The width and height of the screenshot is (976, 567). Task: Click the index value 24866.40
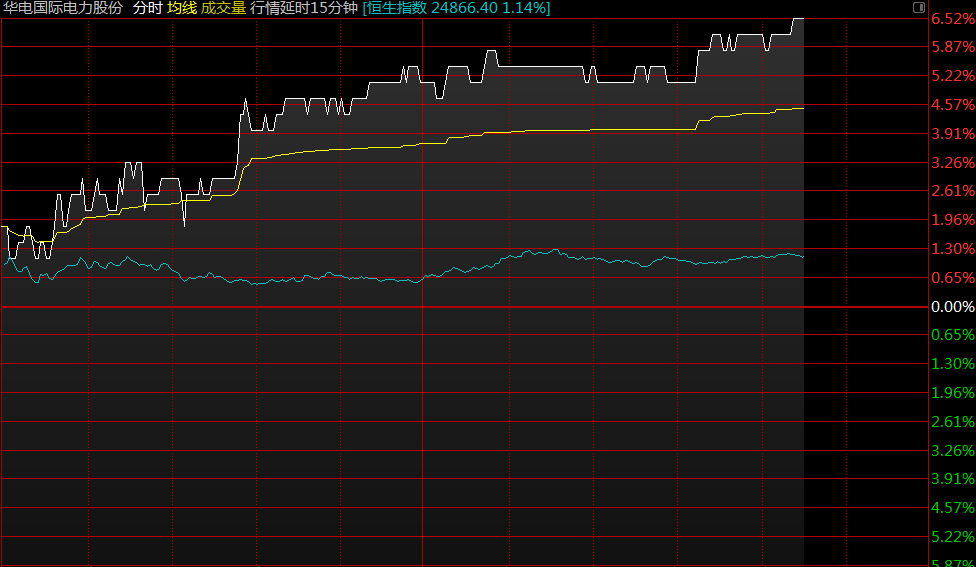coord(465,8)
